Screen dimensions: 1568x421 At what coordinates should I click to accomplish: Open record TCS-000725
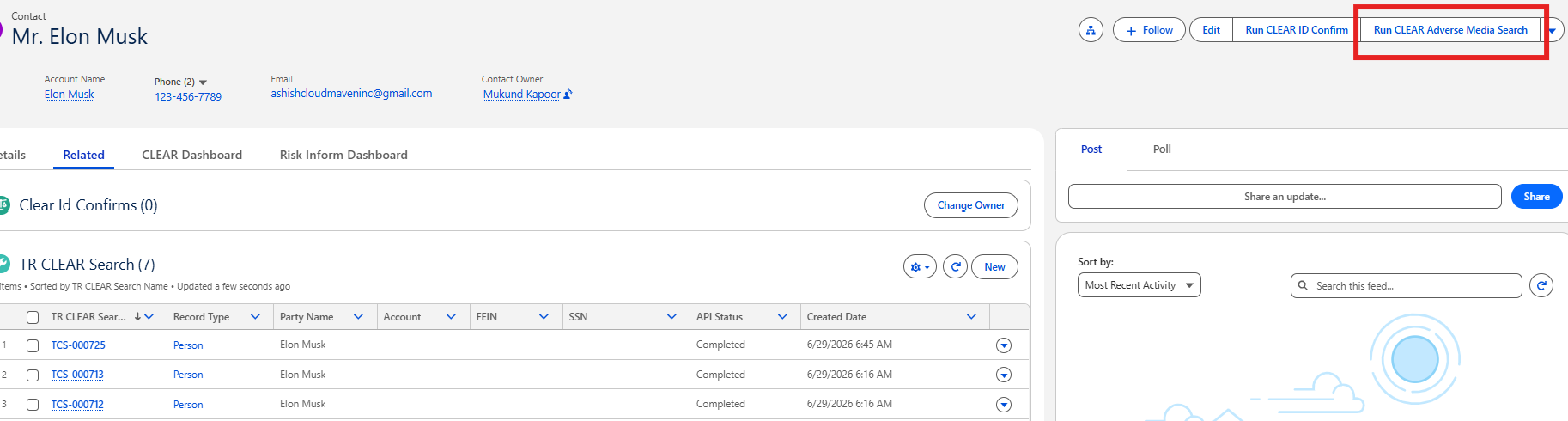click(x=78, y=345)
